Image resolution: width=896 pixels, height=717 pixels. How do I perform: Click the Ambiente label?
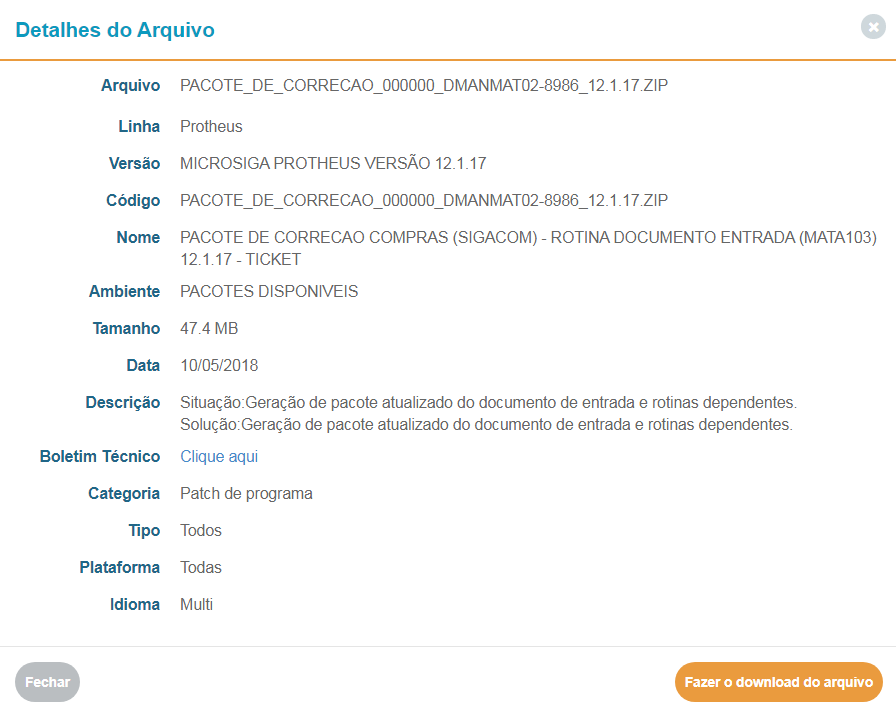[124, 291]
